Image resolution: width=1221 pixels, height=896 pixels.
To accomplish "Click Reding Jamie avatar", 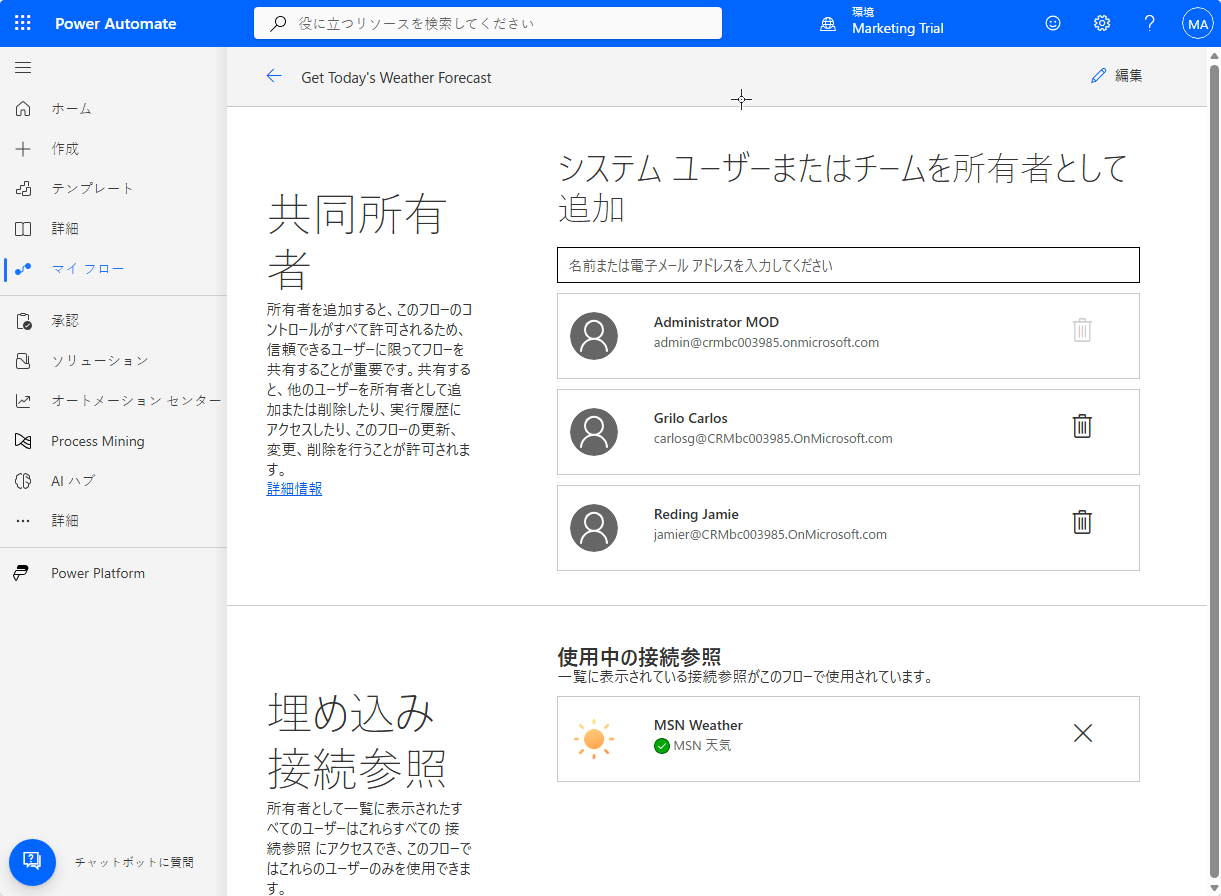I will [594, 528].
